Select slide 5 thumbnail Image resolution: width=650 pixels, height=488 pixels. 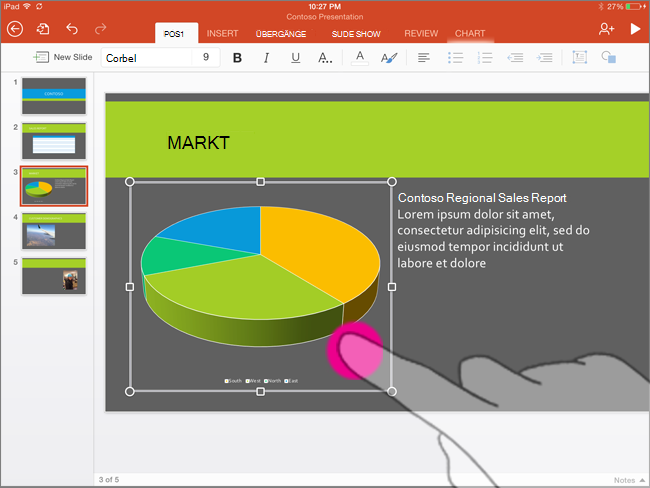(54, 276)
